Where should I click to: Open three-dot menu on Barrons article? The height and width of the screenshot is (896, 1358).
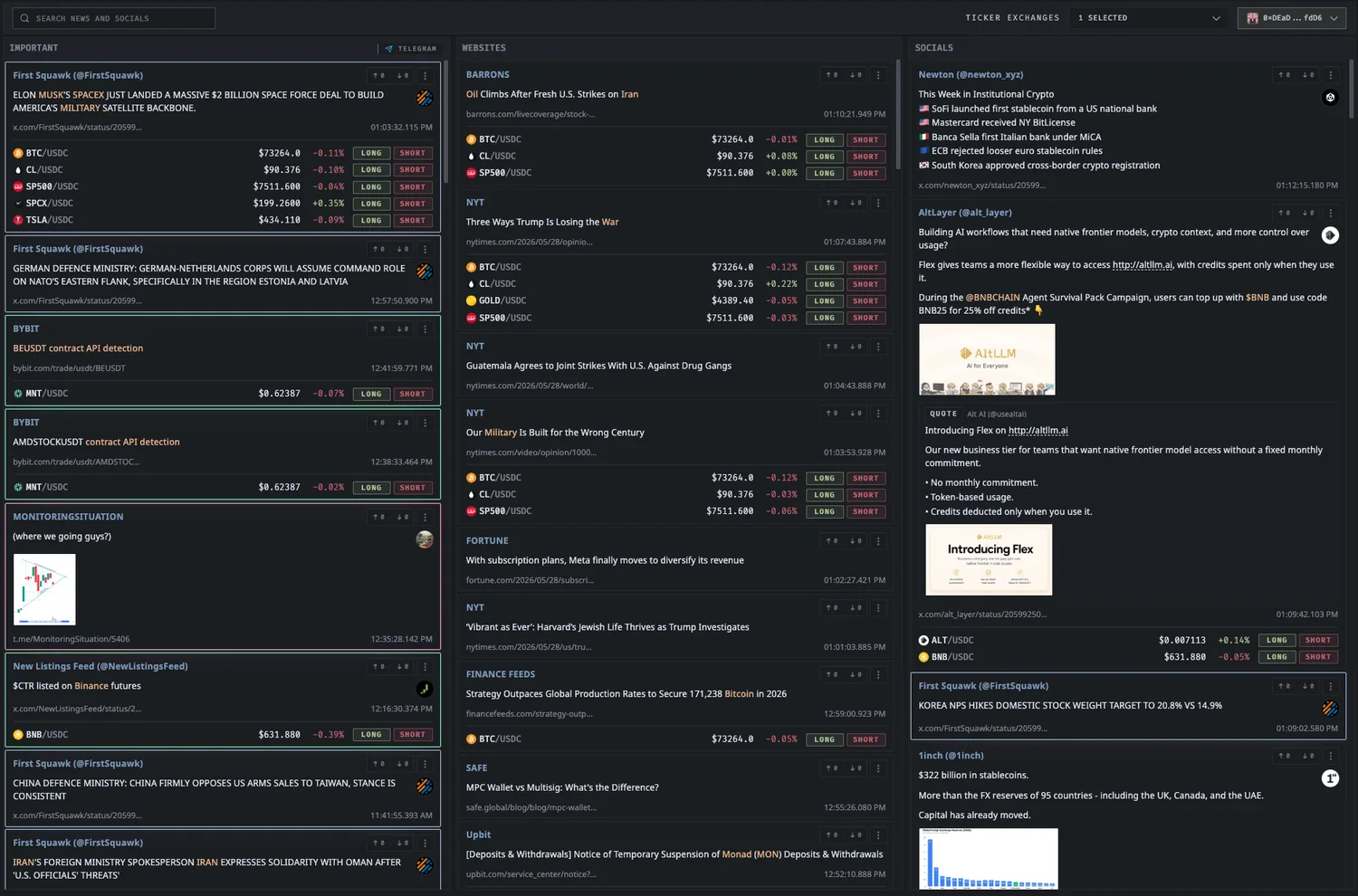click(x=877, y=75)
